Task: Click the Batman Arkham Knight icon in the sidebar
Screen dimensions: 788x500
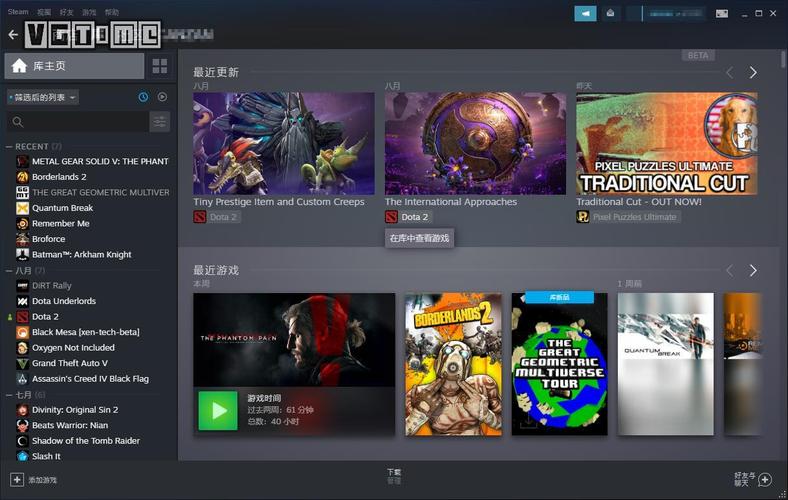Action: [x=23, y=255]
